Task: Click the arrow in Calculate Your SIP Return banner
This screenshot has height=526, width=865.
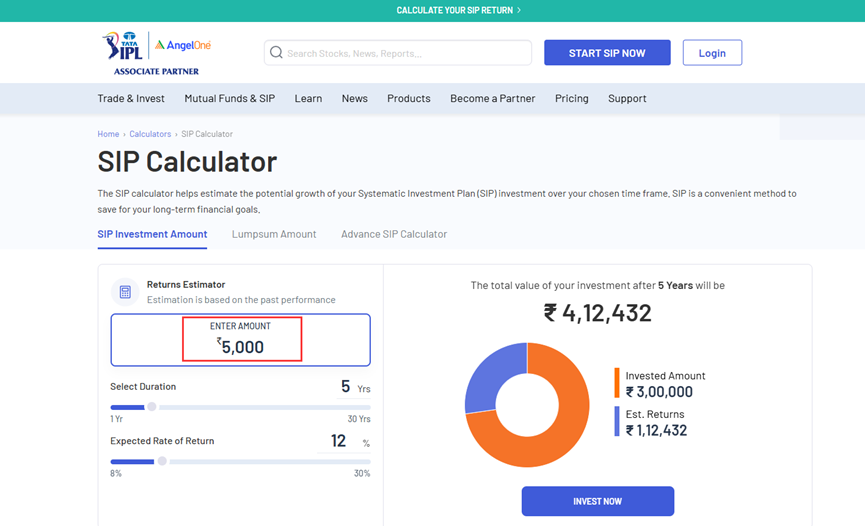Action: pos(519,10)
